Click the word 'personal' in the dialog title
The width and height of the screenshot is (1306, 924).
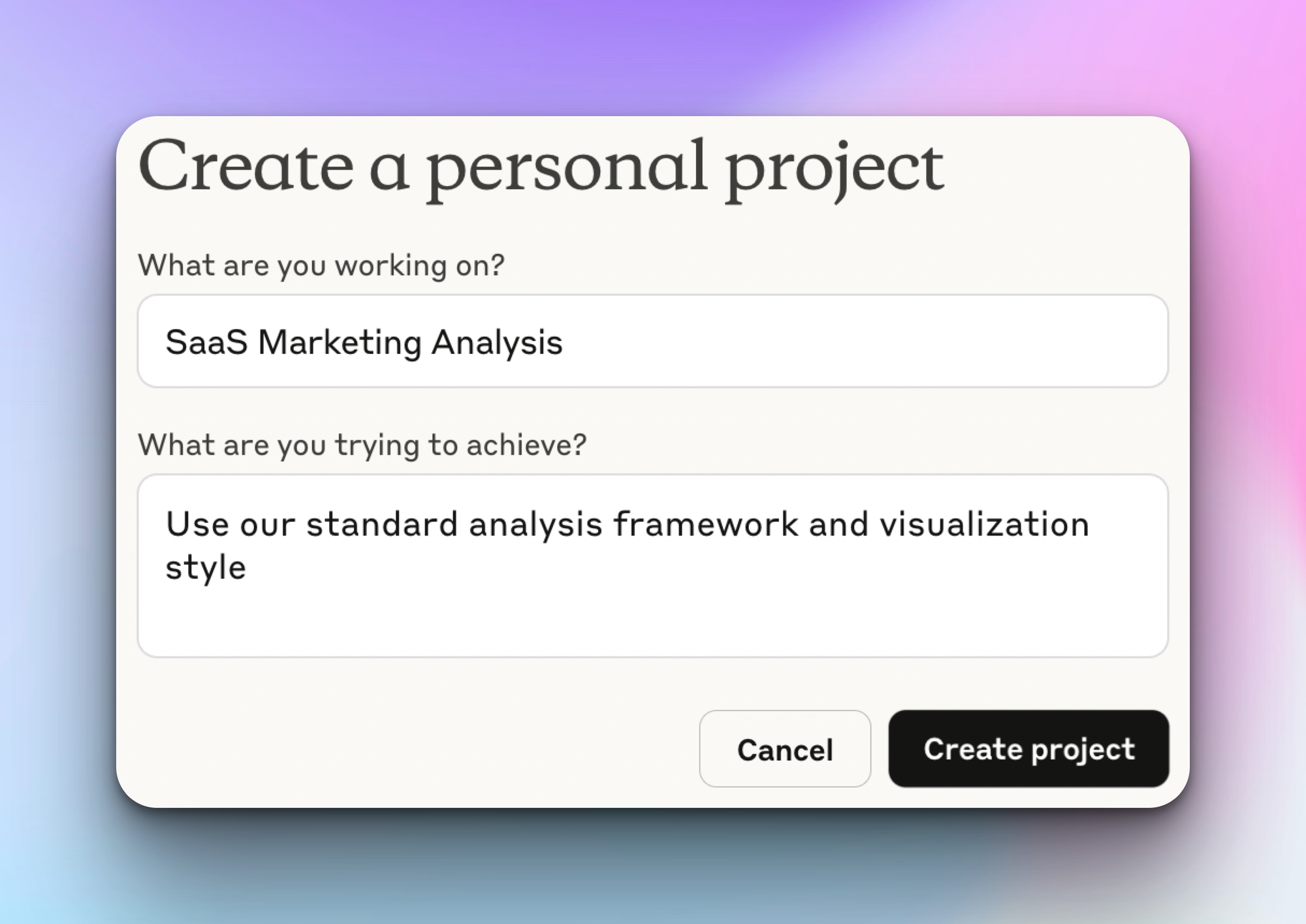click(x=567, y=168)
